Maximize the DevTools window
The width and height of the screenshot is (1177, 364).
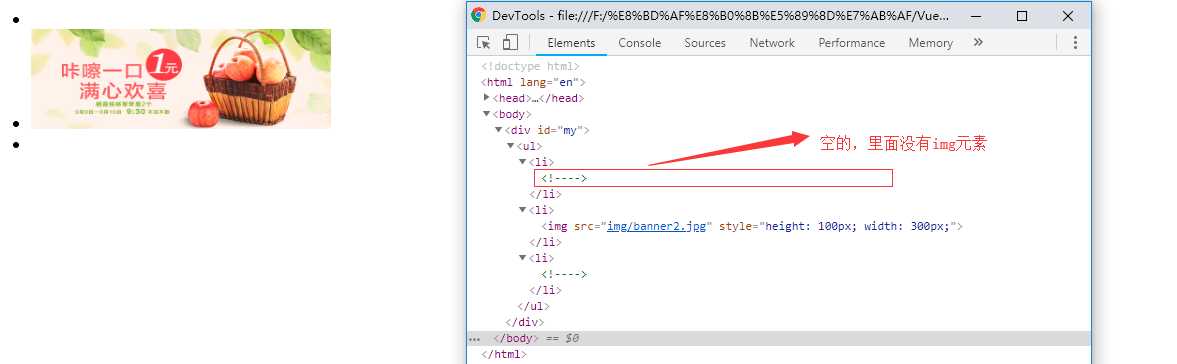click(x=1022, y=16)
